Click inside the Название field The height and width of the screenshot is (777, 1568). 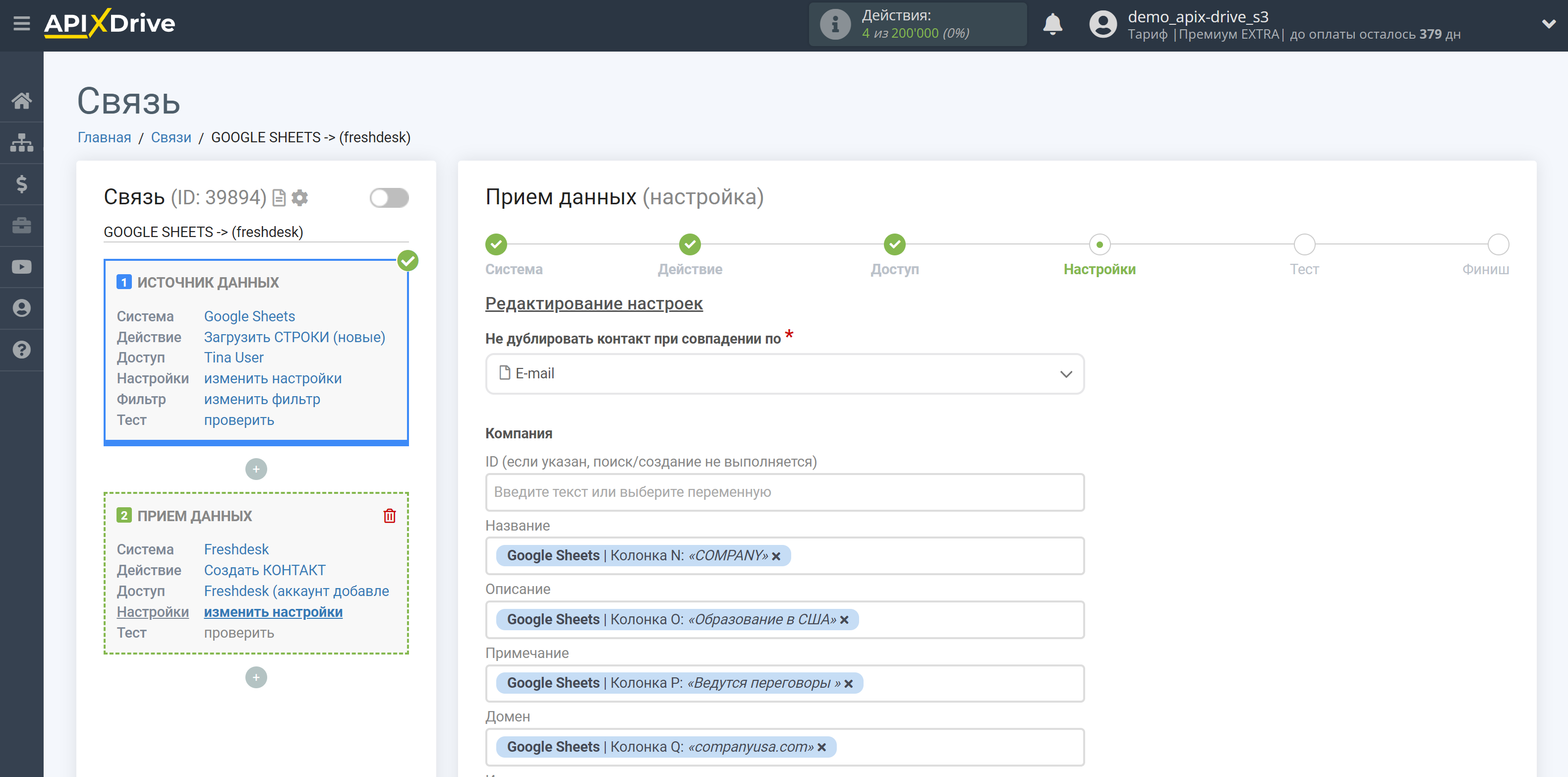pyautogui.click(x=785, y=556)
